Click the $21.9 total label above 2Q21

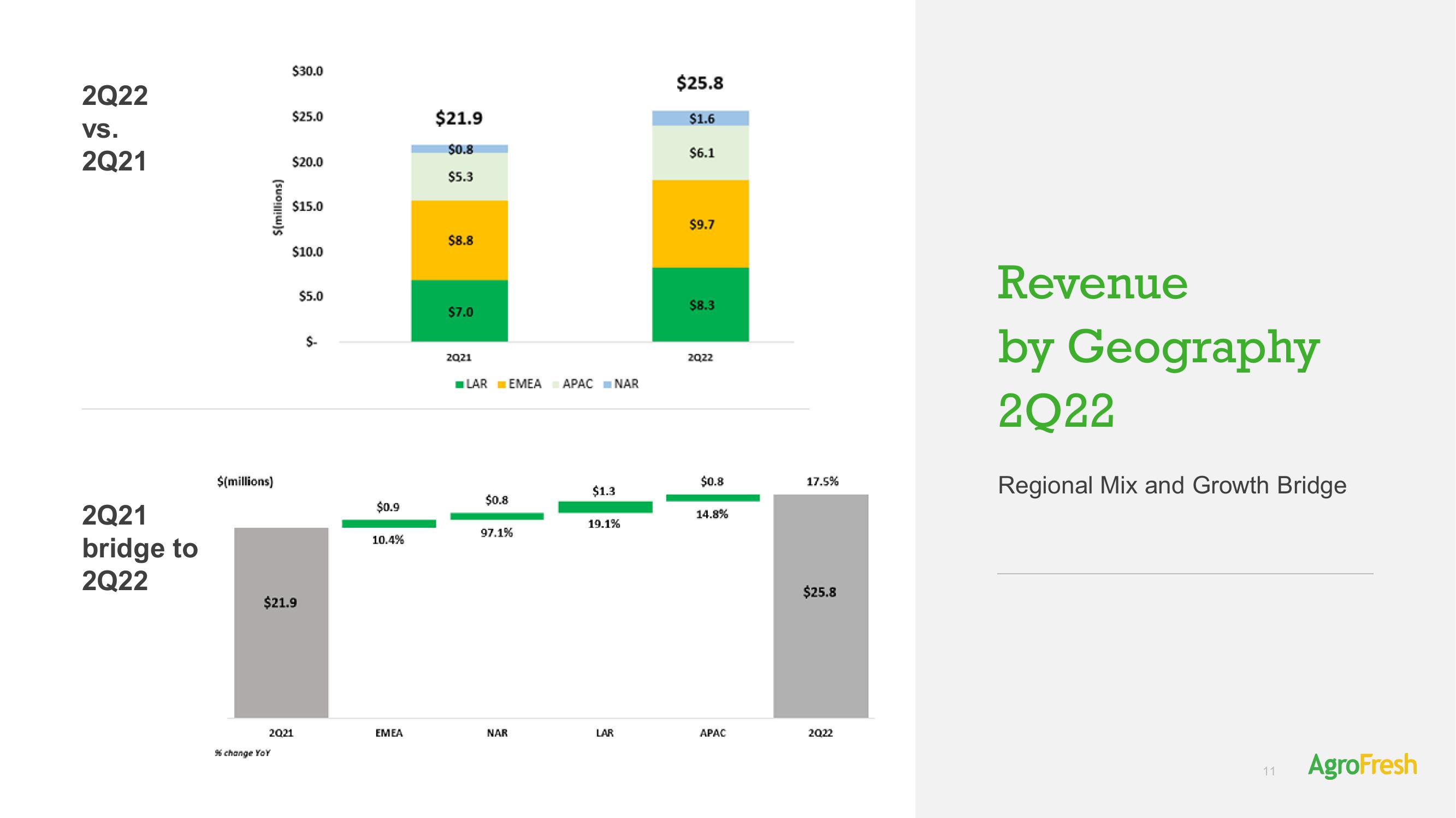(459, 118)
